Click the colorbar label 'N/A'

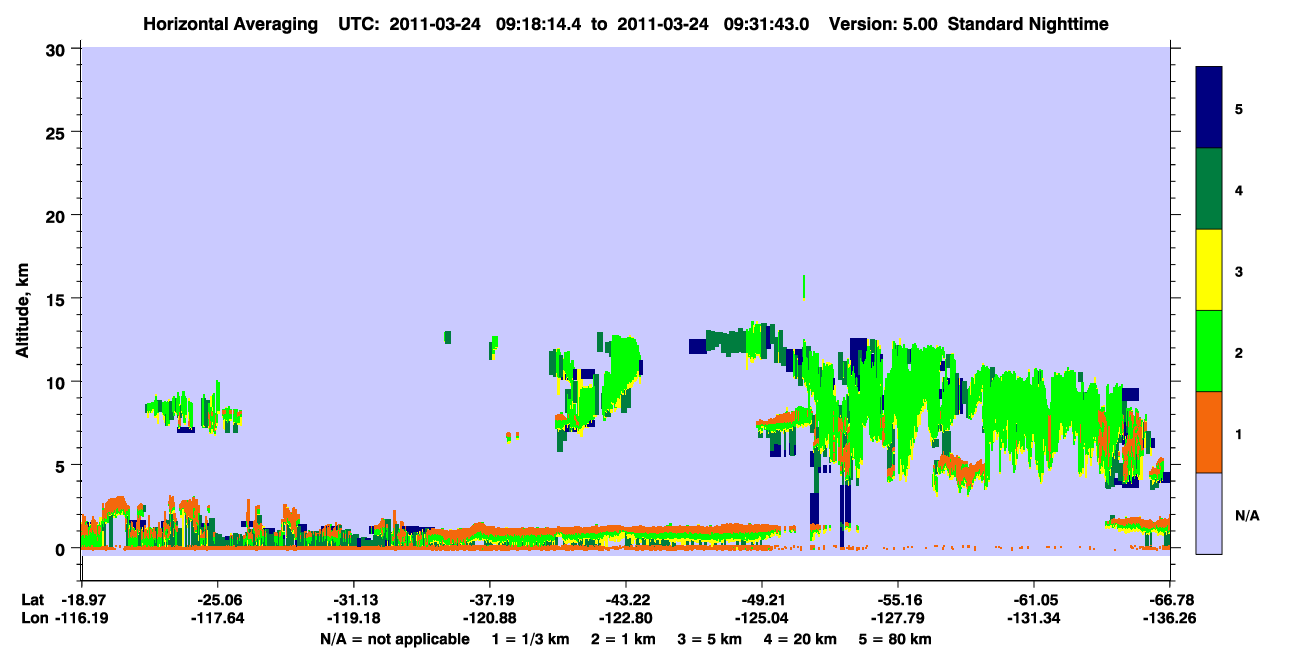[1246, 515]
